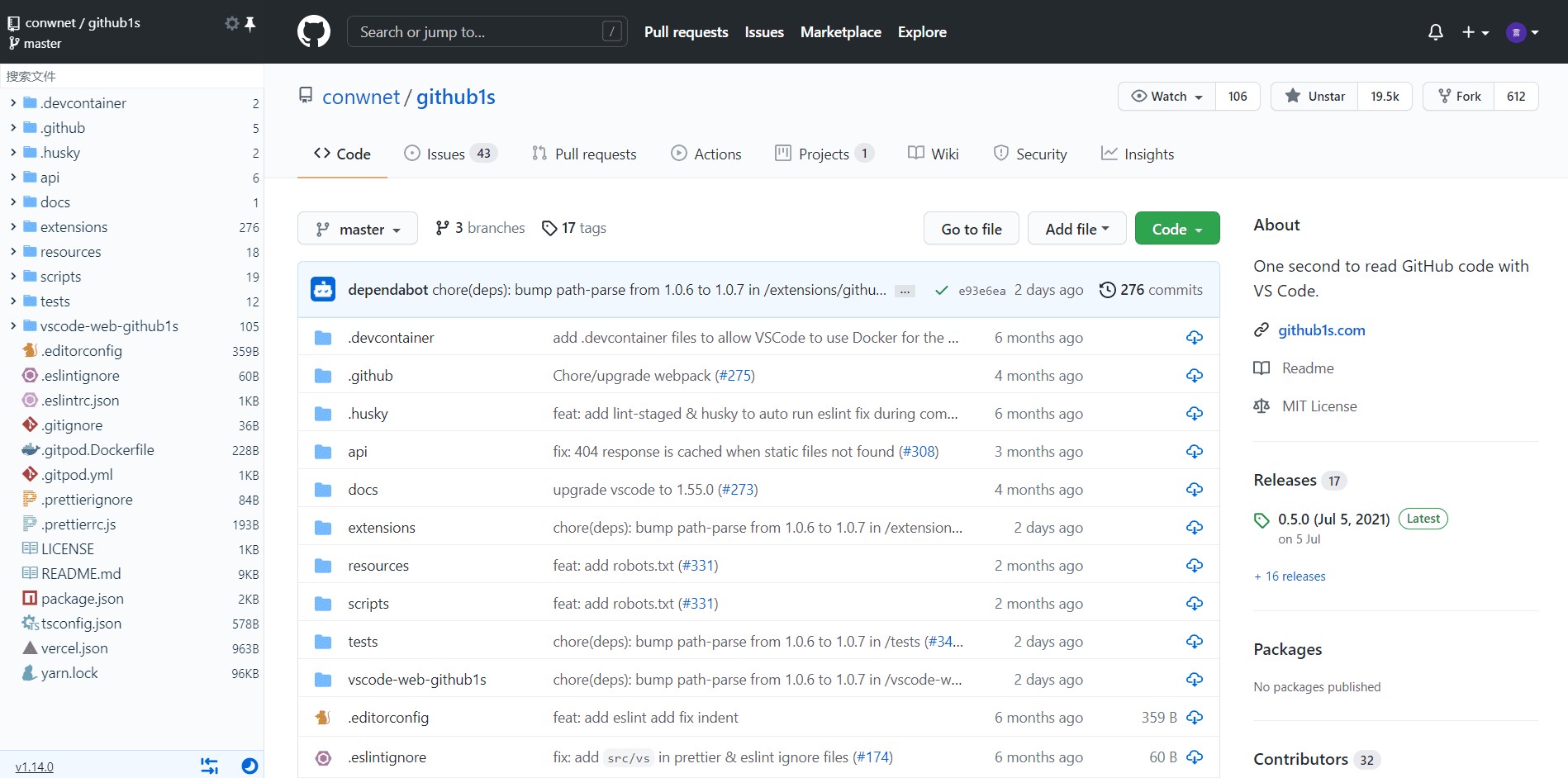Open the + 16 releases link

coord(1290,576)
